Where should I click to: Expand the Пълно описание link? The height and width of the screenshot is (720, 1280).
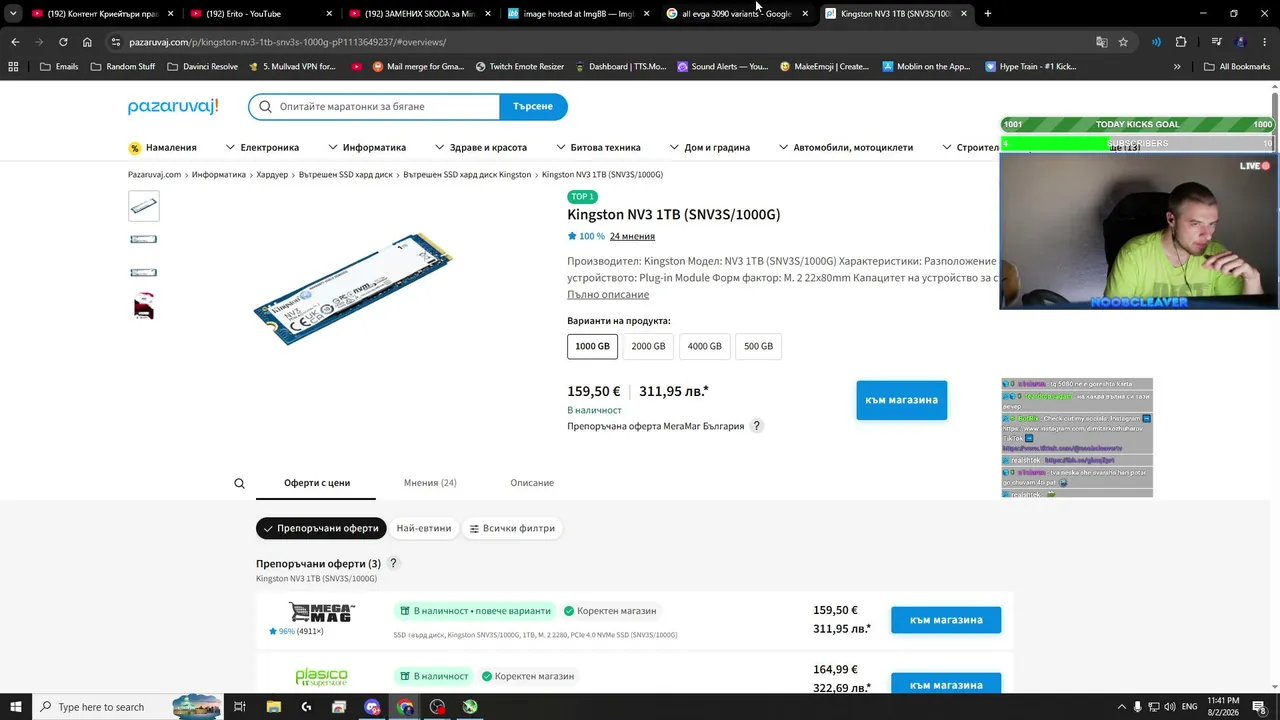[608, 295]
